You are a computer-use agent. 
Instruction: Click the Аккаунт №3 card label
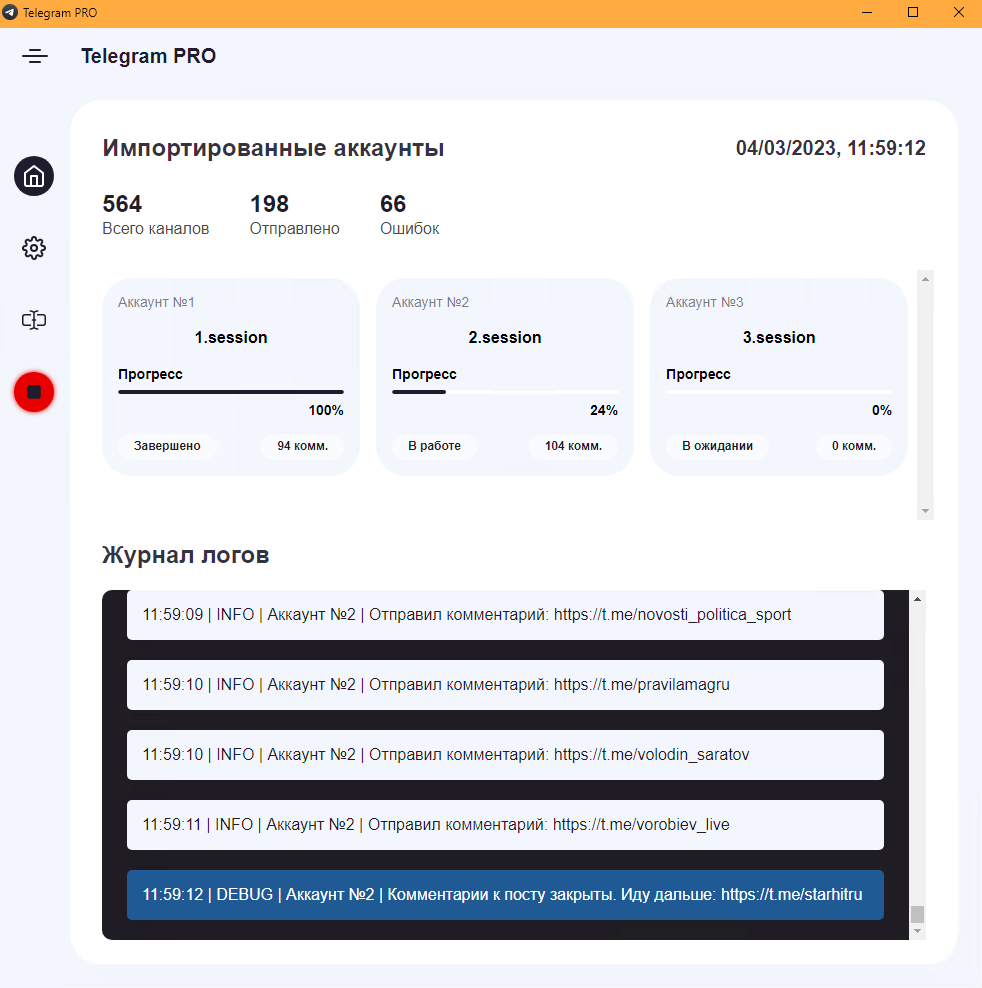(705, 302)
